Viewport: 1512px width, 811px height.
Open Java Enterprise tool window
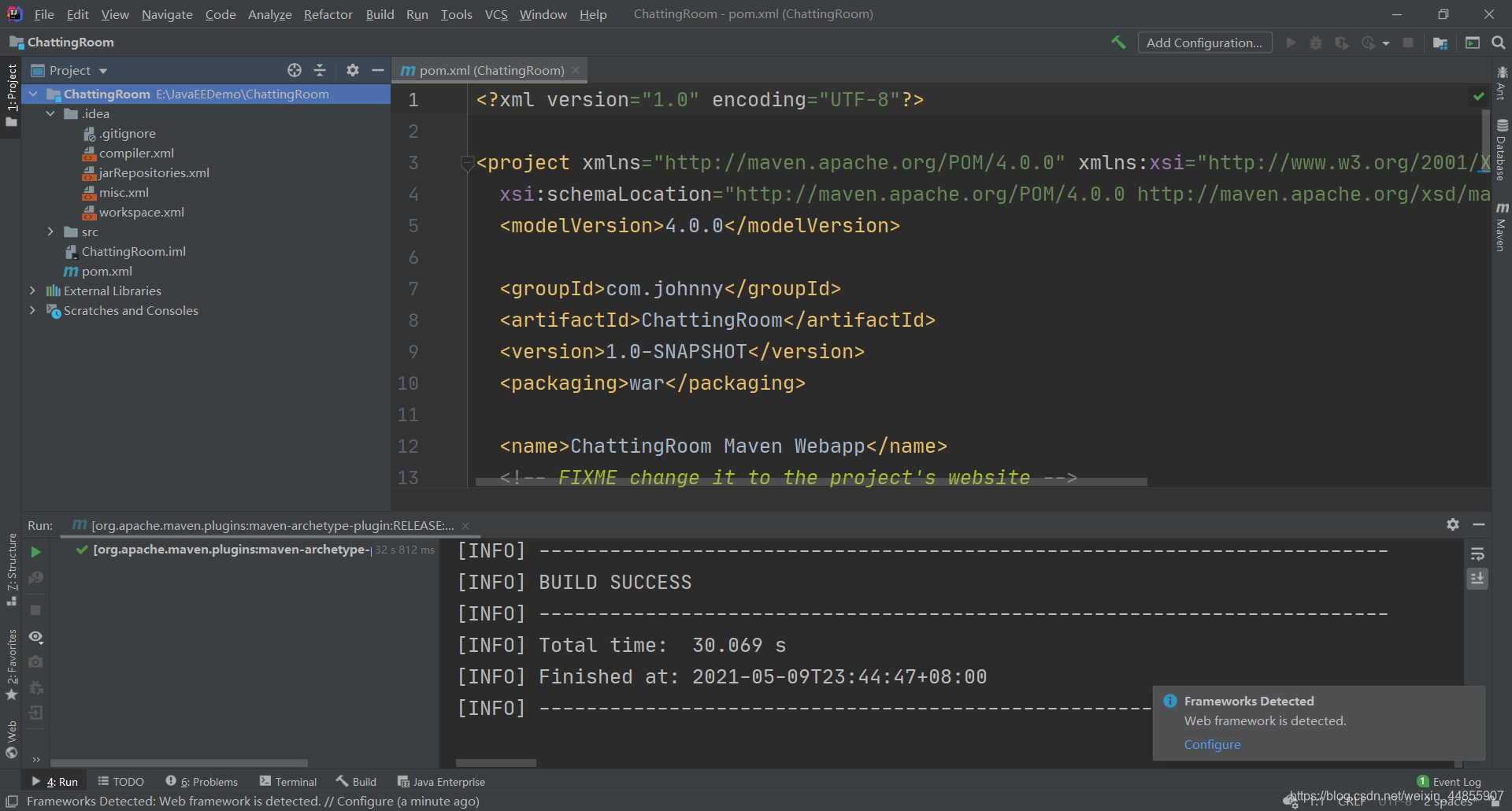441,781
